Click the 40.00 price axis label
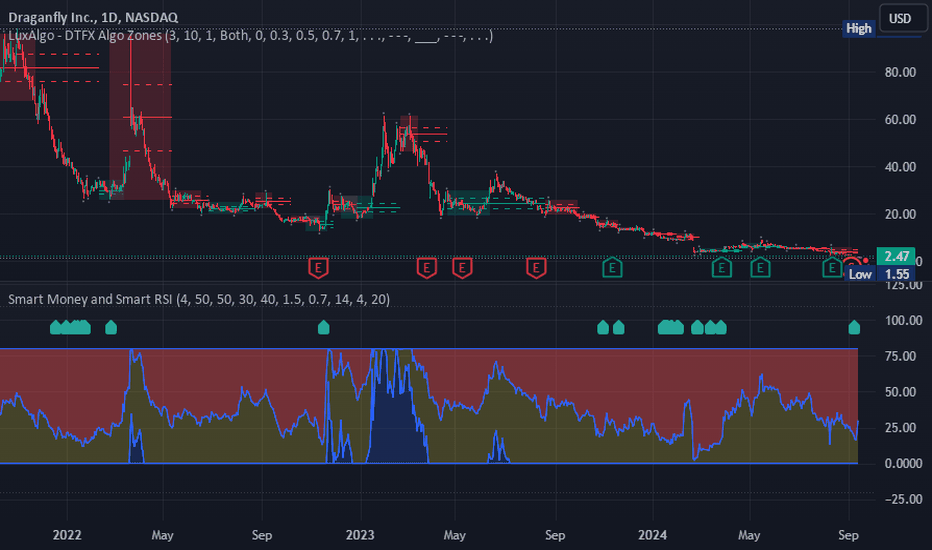The height and width of the screenshot is (550, 932). click(x=900, y=167)
